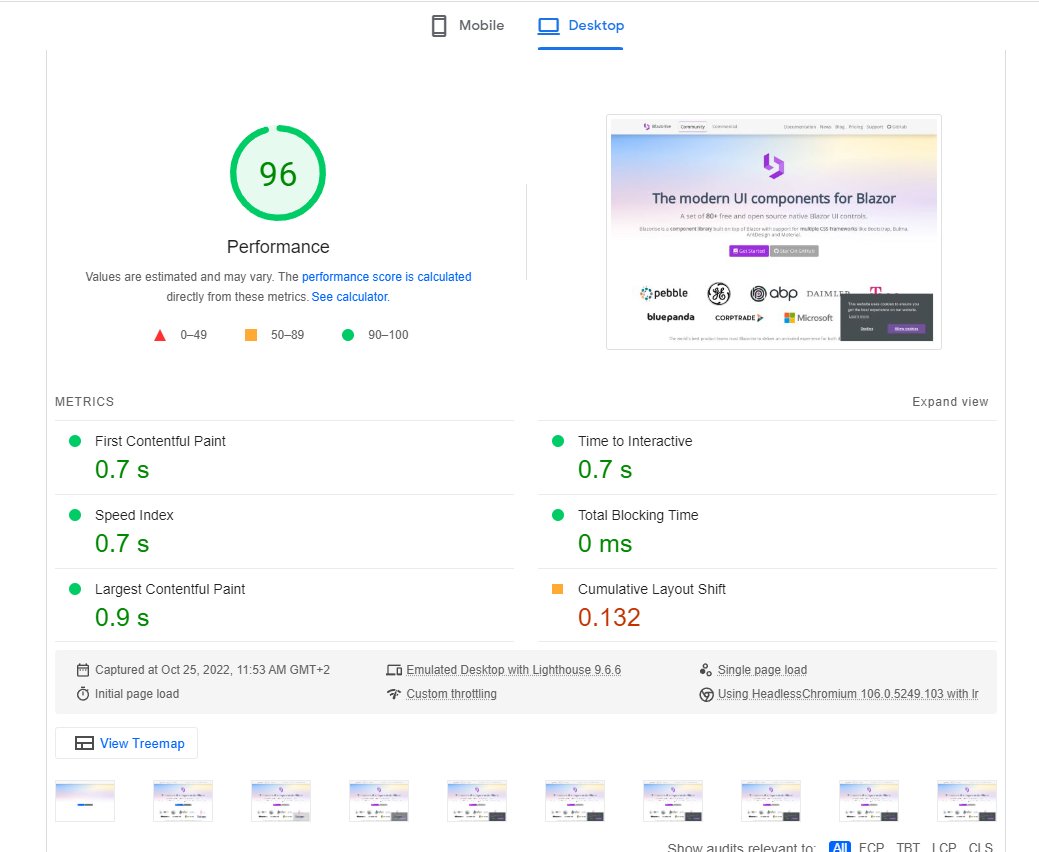
Task: Click the orange square beside Cumulative Layout Shift
Action: click(558, 589)
